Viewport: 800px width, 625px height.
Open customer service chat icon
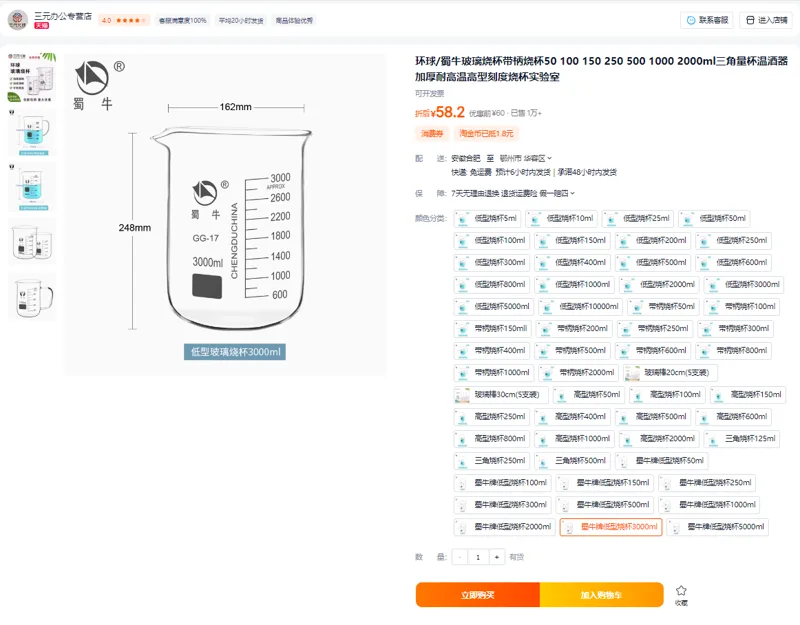pyautogui.click(x=691, y=20)
